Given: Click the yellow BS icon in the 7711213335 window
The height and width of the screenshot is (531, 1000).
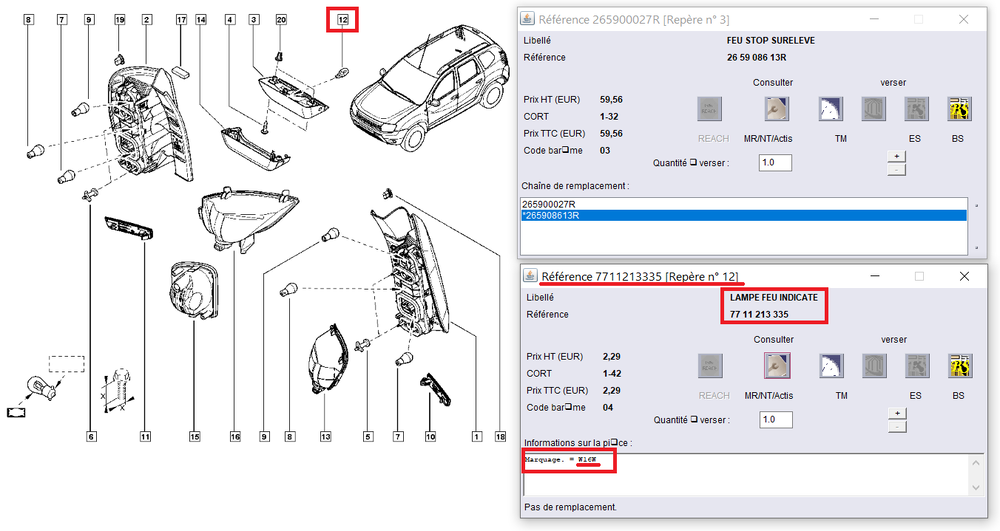Looking at the screenshot, I should pyautogui.click(x=960, y=365).
